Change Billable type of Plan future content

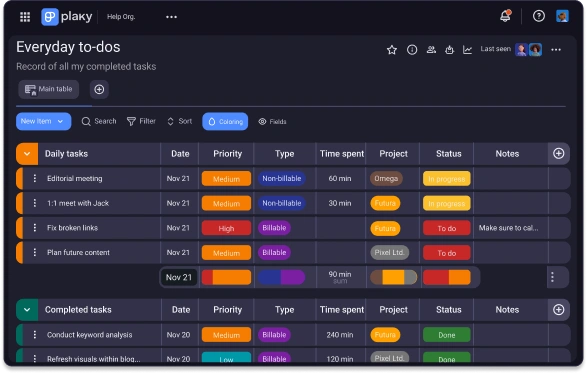click(x=274, y=253)
